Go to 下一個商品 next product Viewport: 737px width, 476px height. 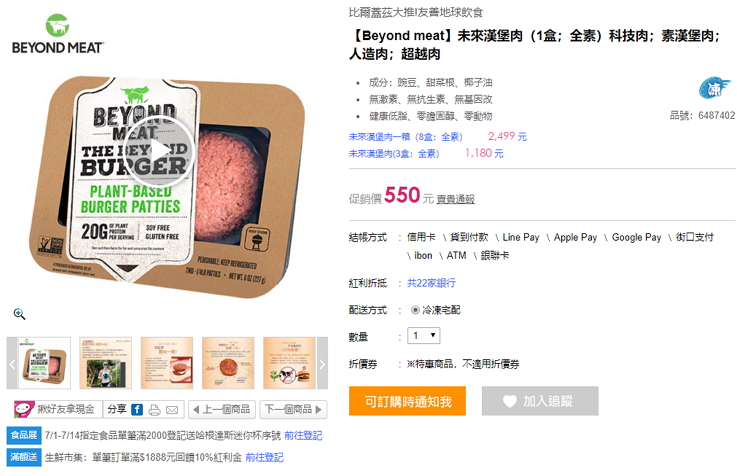pos(293,409)
